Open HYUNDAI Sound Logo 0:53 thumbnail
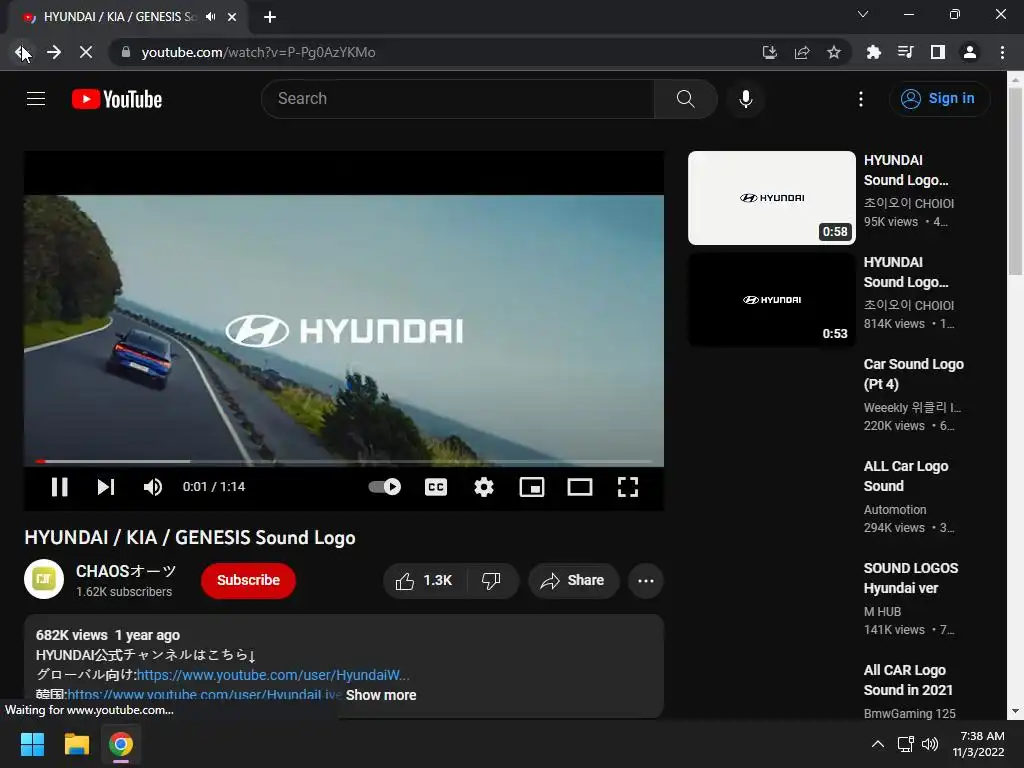1024x768 pixels. pyautogui.click(x=771, y=300)
